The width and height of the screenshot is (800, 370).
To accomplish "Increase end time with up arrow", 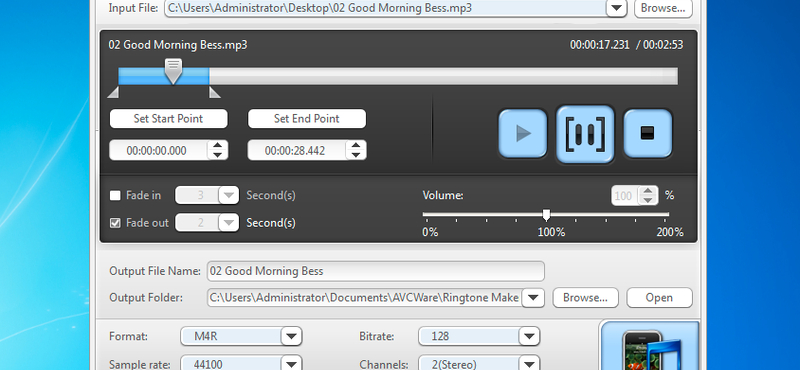I will 356,146.
